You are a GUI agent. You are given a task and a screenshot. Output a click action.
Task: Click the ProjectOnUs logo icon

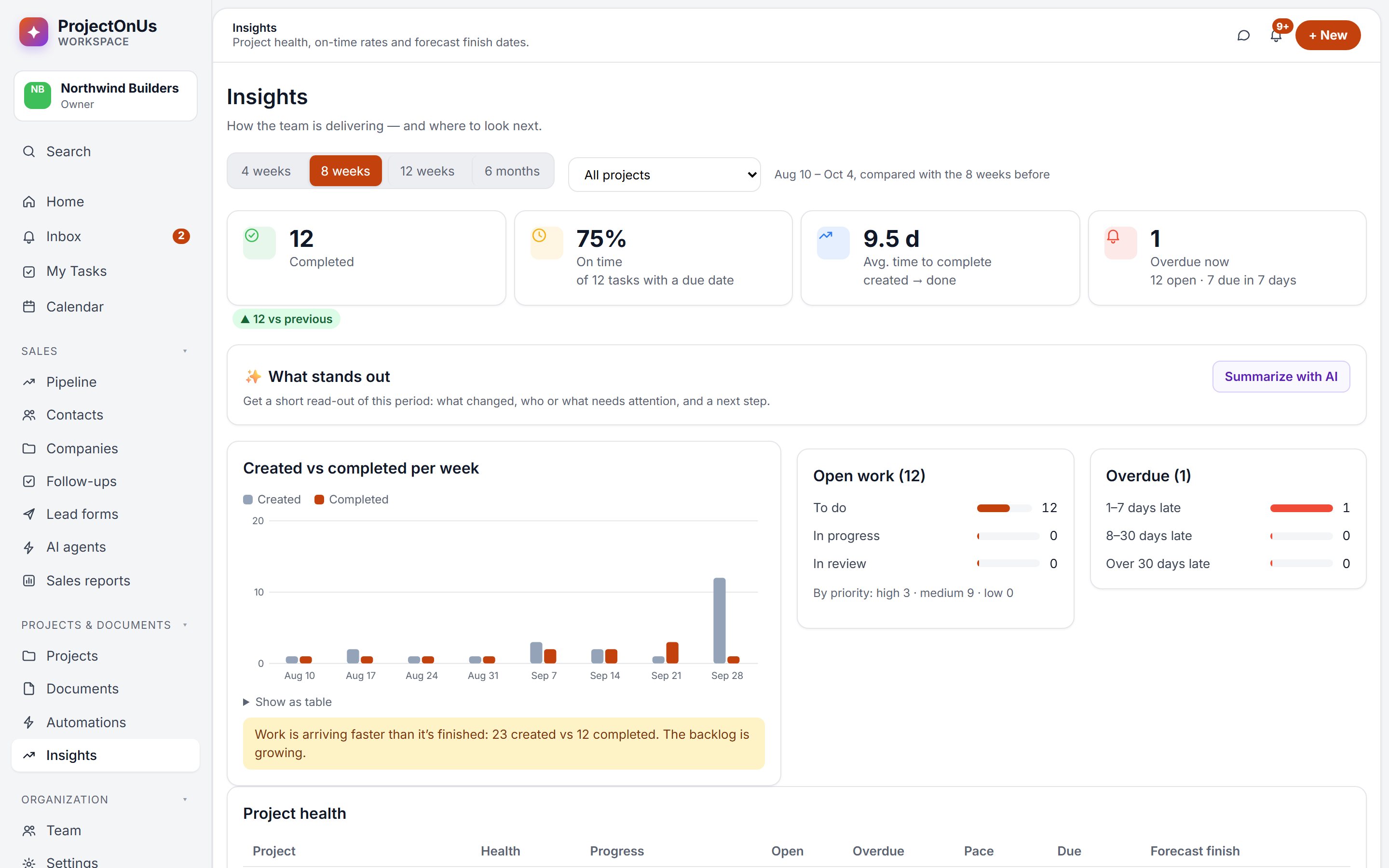pos(33,32)
